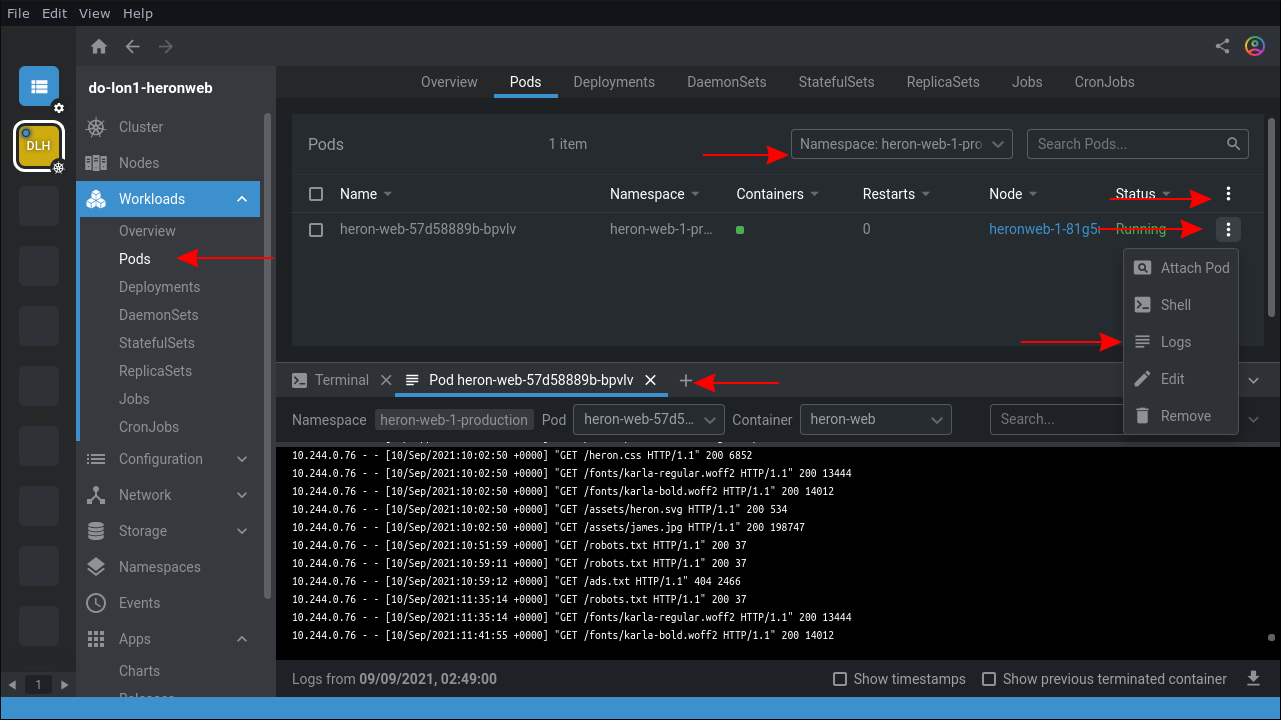Open the heronweb-1-81g5 node link
The width and height of the screenshot is (1281, 720).
click(1044, 229)
